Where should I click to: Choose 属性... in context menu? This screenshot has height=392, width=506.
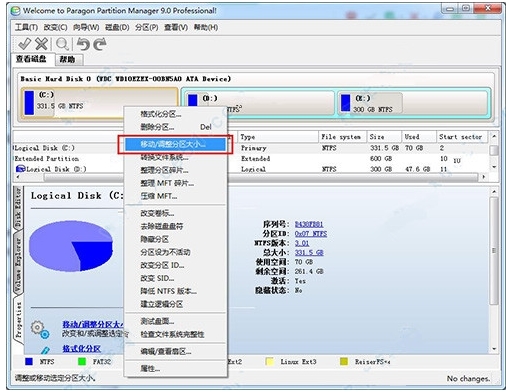tap(176, 369)
